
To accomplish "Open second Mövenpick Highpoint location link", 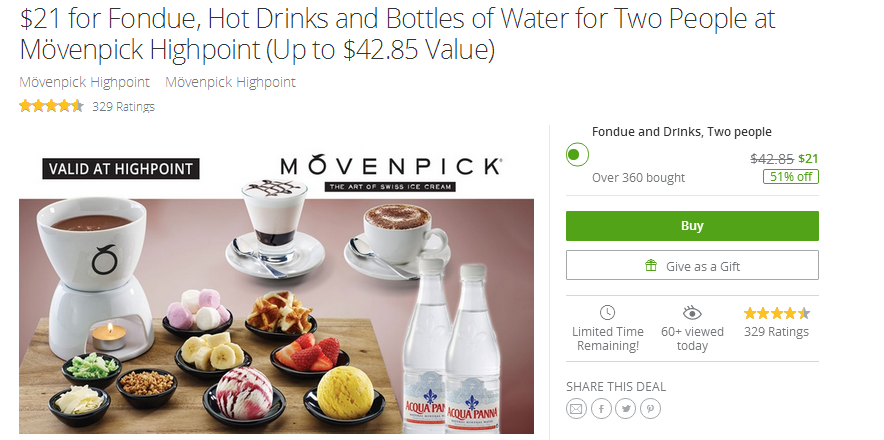I will [231, 82].
